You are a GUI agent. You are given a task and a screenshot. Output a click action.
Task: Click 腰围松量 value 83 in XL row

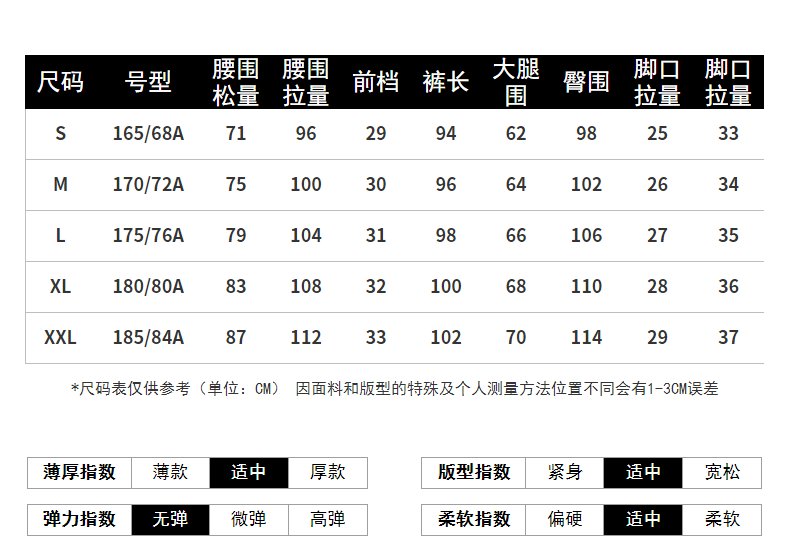(236, 287)
